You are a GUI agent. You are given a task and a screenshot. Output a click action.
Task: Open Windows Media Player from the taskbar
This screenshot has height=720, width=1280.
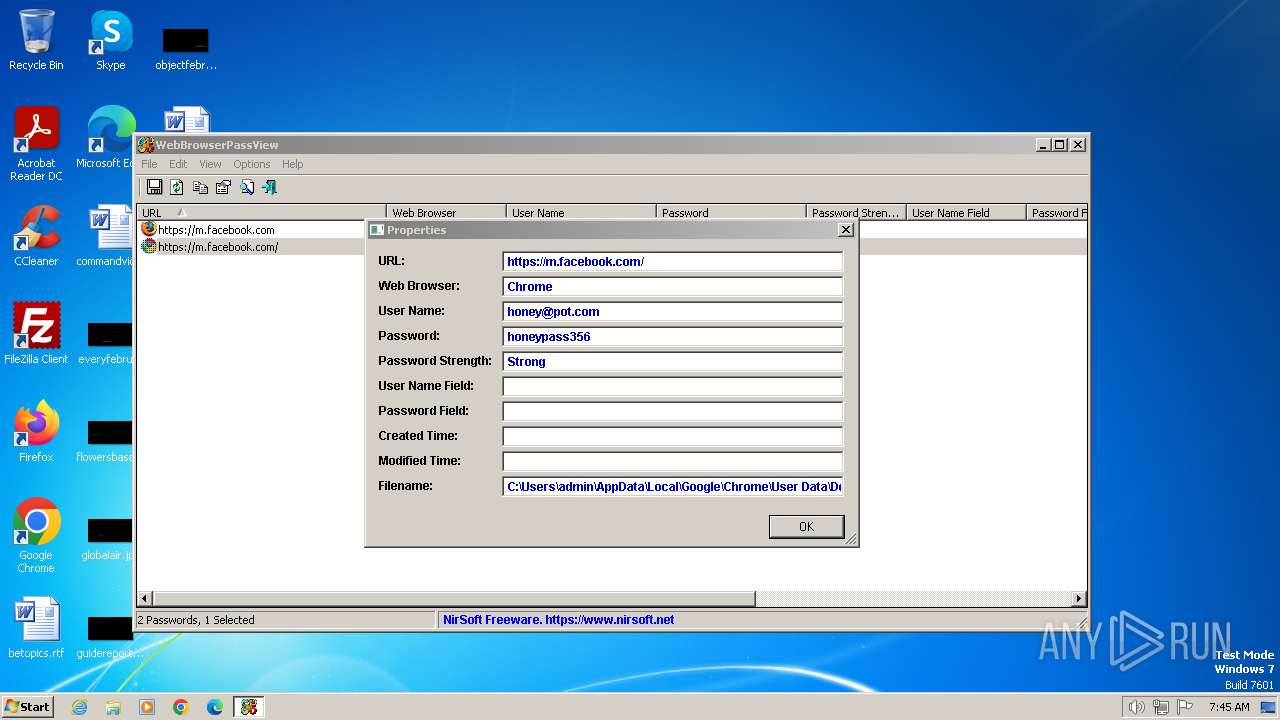pyautogui.click(x=147, y=707)
